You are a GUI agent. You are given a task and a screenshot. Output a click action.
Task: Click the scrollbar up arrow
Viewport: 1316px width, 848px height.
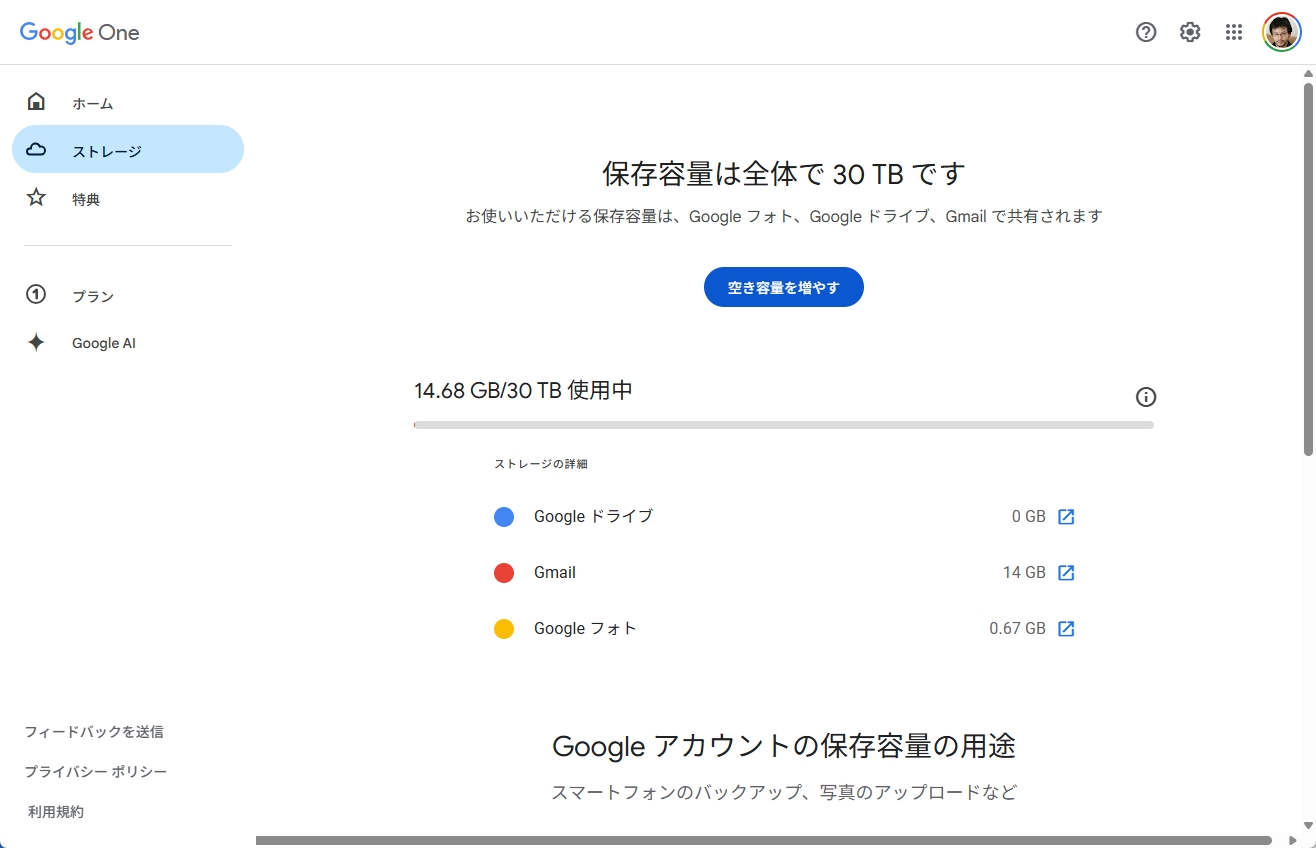(1308, 73)
